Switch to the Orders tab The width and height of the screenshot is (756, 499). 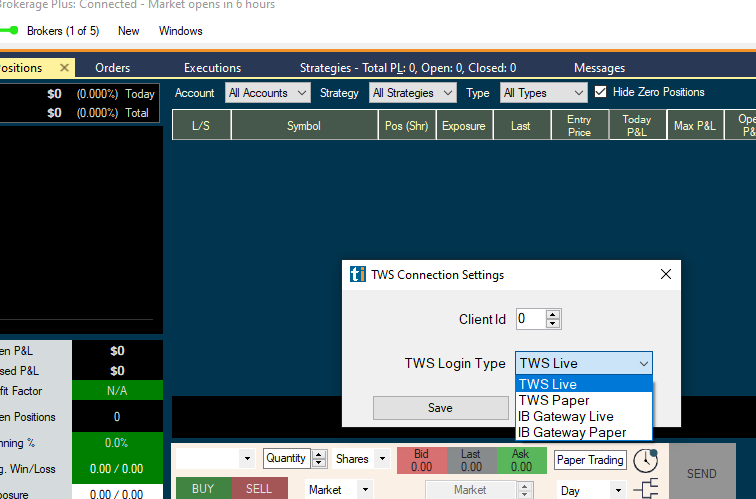click(x=112, y=68)
